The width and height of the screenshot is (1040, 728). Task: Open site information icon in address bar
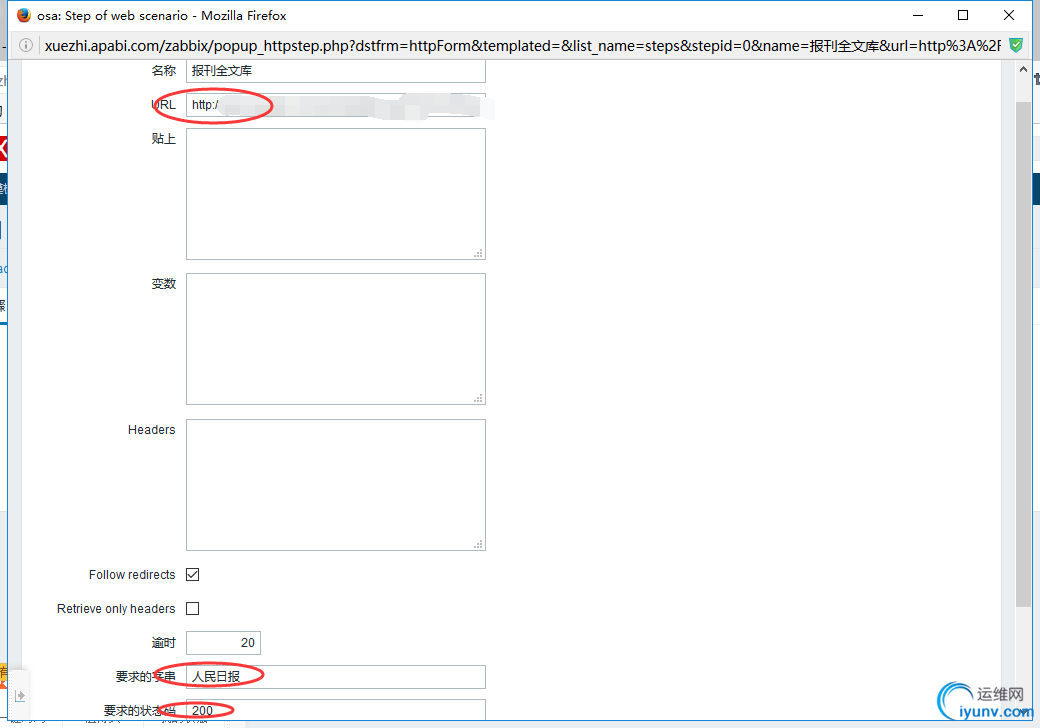click(26, 45)
